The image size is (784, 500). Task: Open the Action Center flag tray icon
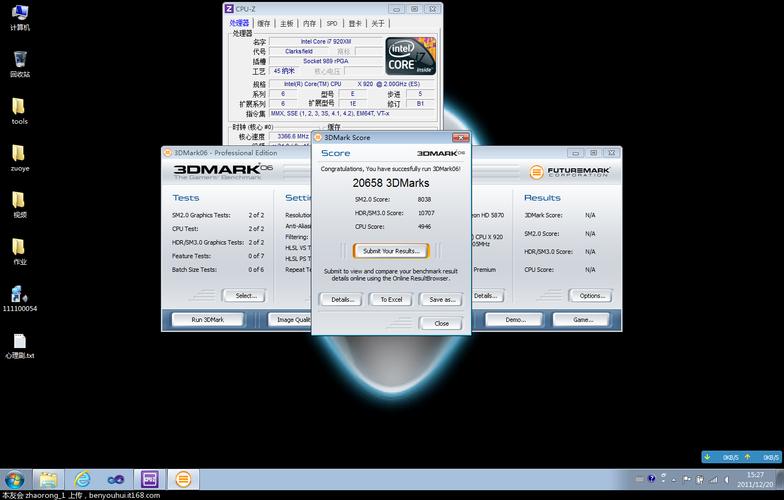pos(686,480)
